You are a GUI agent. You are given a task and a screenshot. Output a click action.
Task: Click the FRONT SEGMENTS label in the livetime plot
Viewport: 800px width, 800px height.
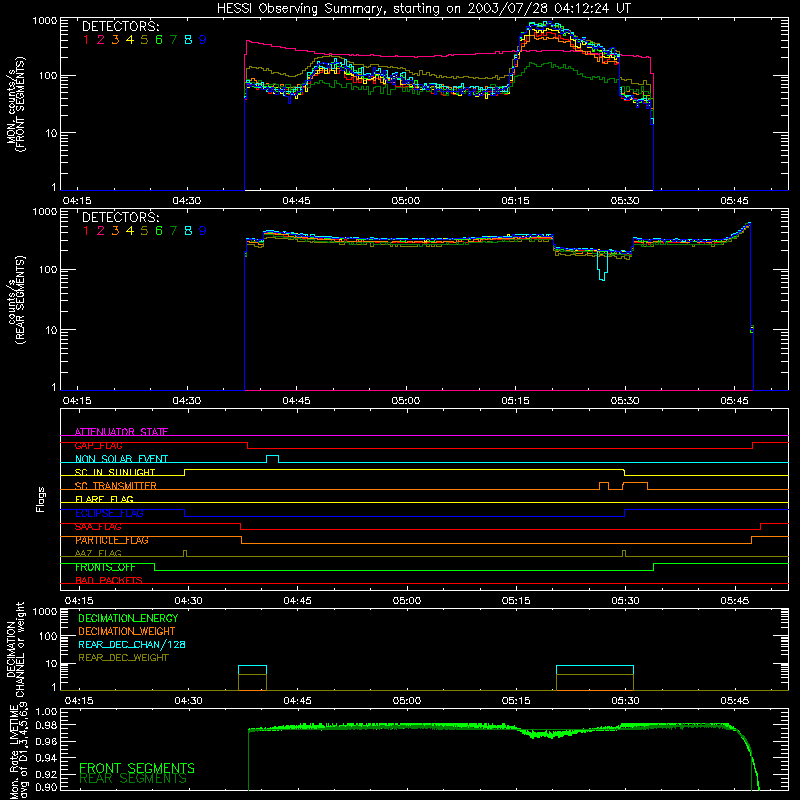coord(137,768)
